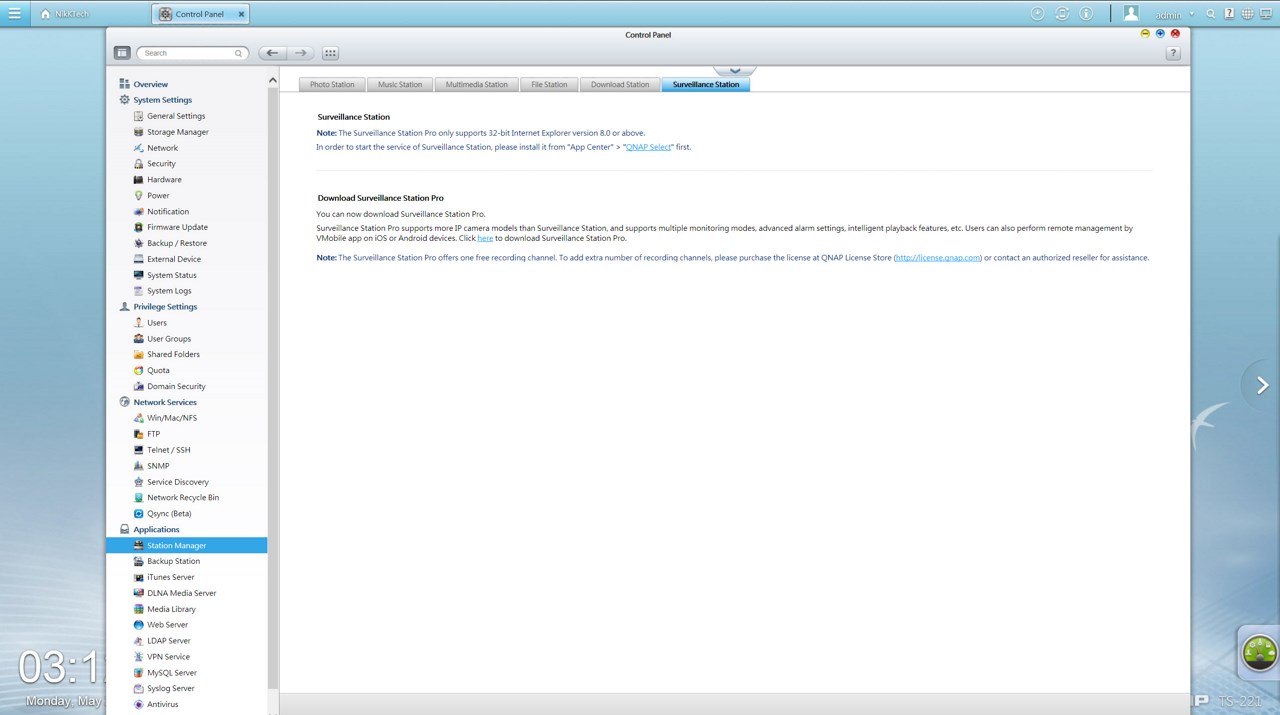Open DLNA Media Server
The width and height of the screenshot is (1280, 715).
pyautogui.click(x=181, y=593)
